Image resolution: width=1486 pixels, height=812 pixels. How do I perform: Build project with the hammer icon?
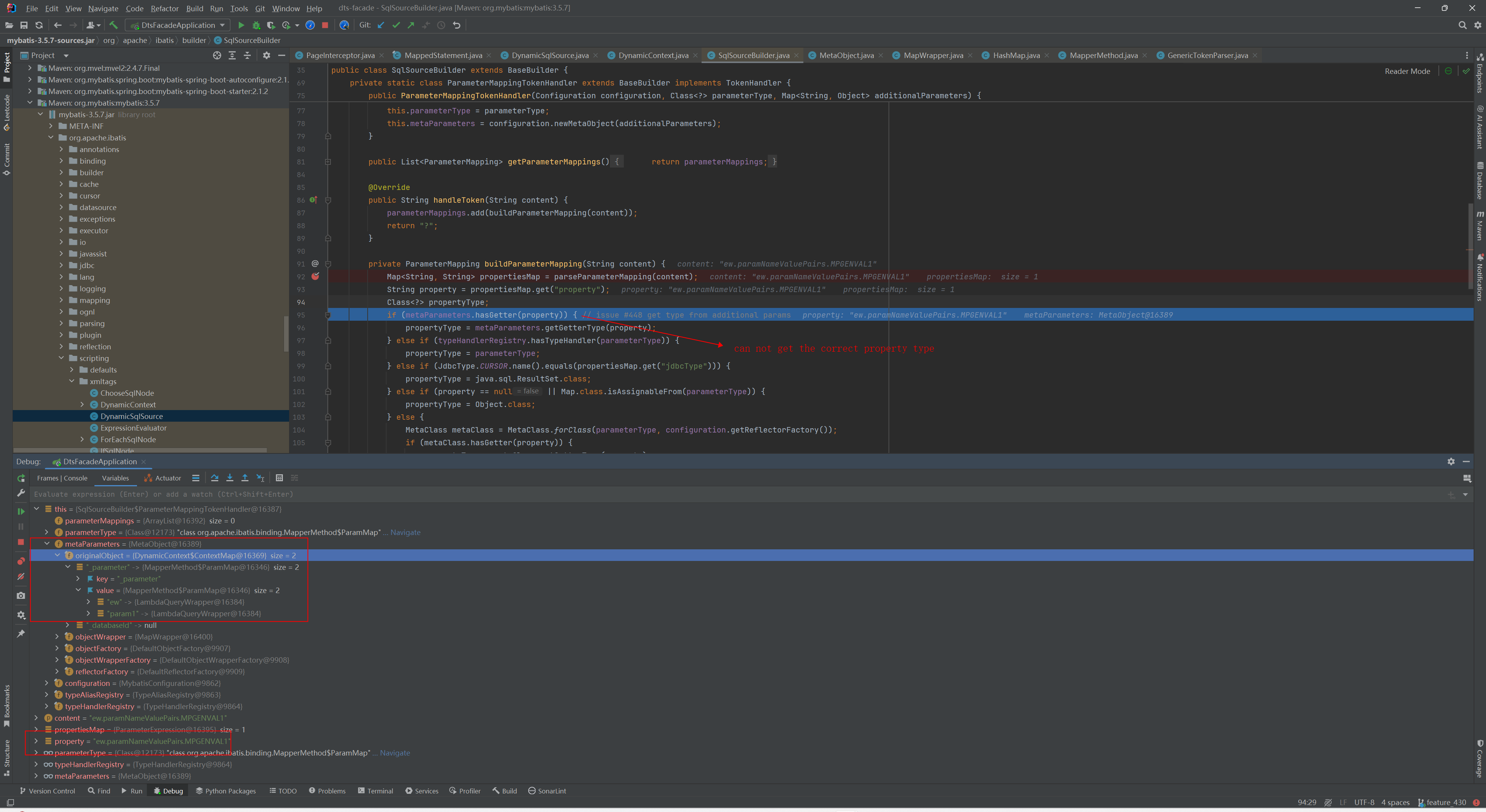pyautogui.click(x=113, y=26)
